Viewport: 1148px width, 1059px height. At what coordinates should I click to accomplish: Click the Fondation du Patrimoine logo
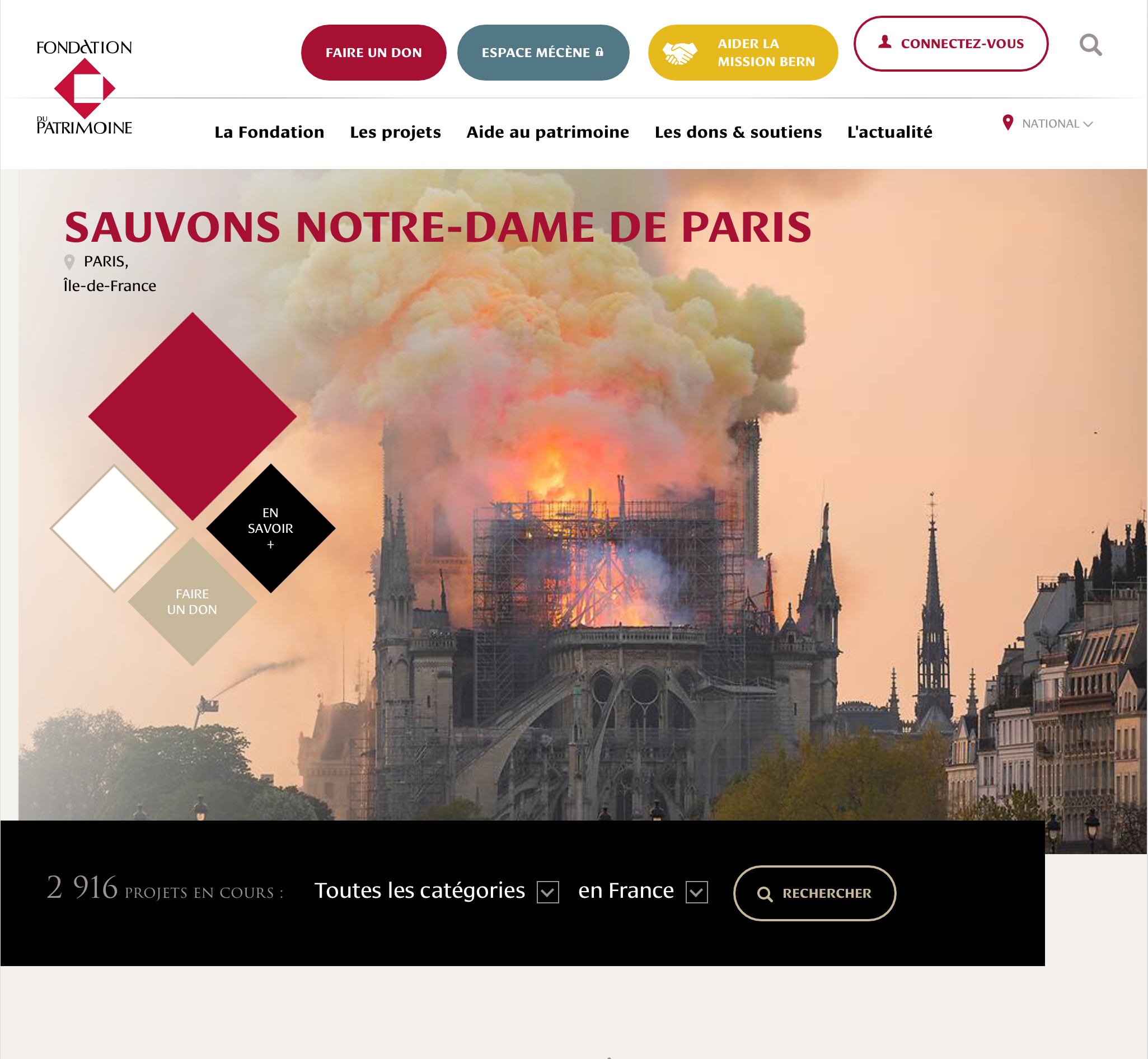85,87
